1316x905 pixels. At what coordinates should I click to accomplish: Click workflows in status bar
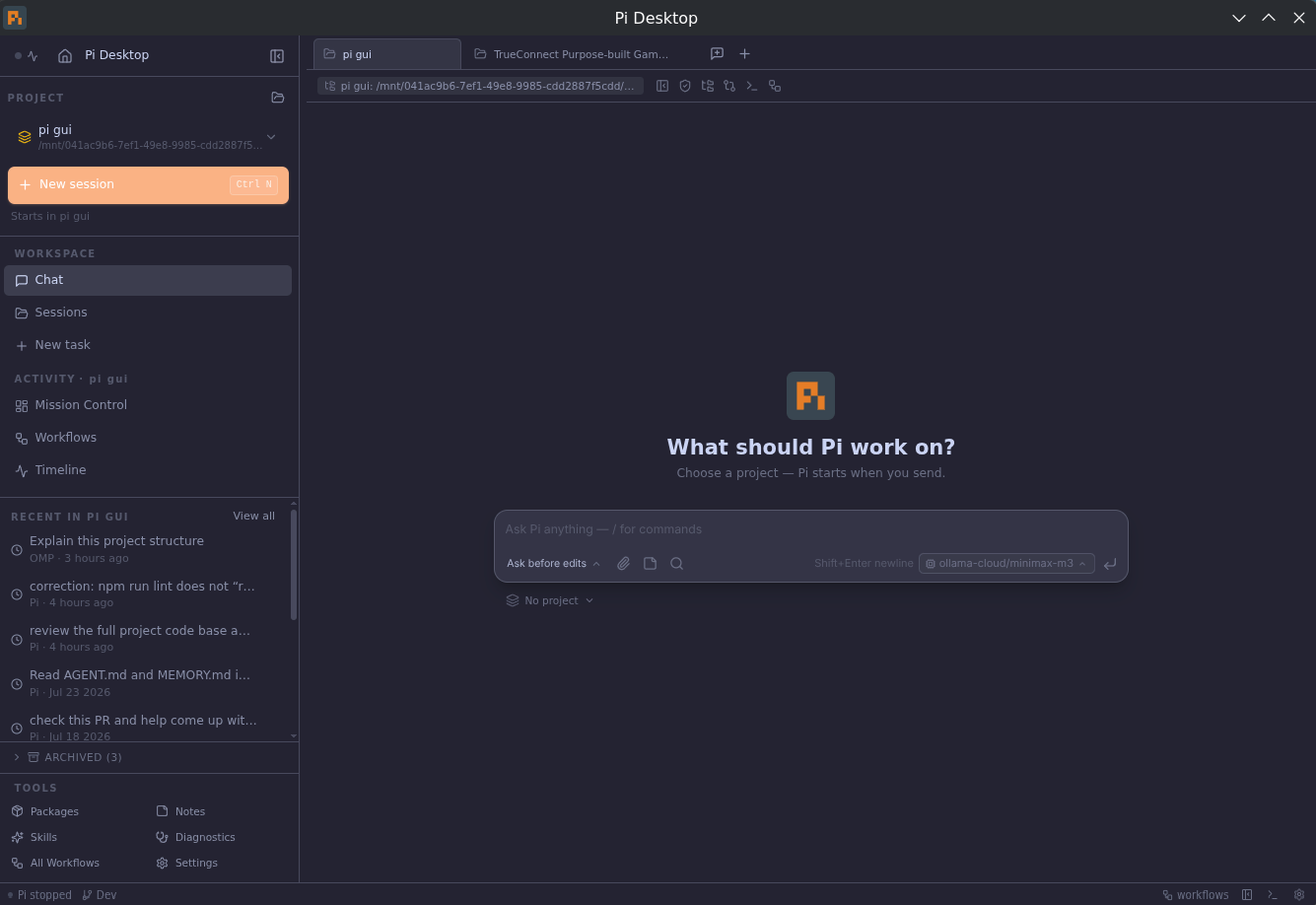click(1196, 895)
